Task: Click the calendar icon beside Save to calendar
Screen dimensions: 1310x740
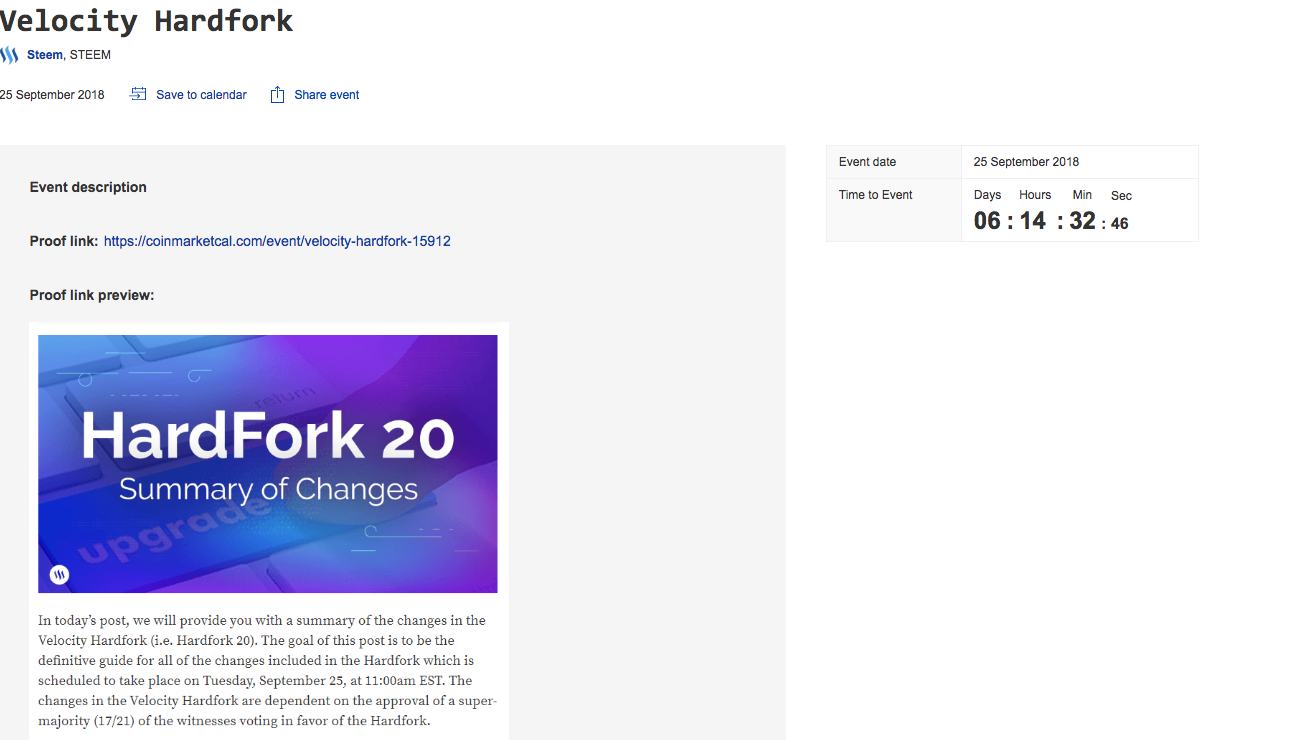Action: (x=139, y=94)
